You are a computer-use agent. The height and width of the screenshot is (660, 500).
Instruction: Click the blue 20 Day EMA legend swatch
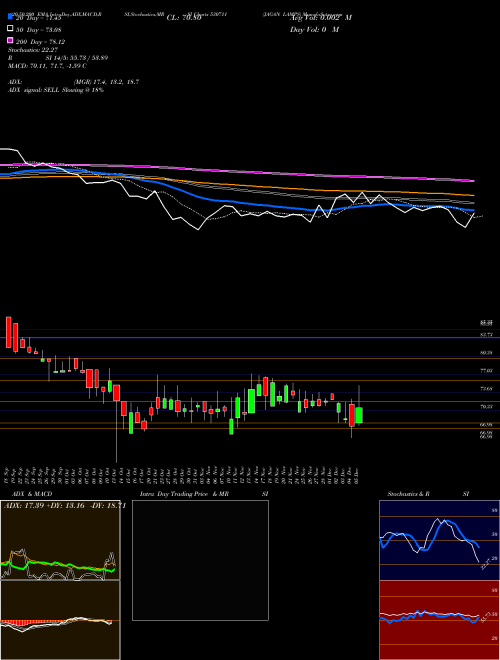[10, 16]
